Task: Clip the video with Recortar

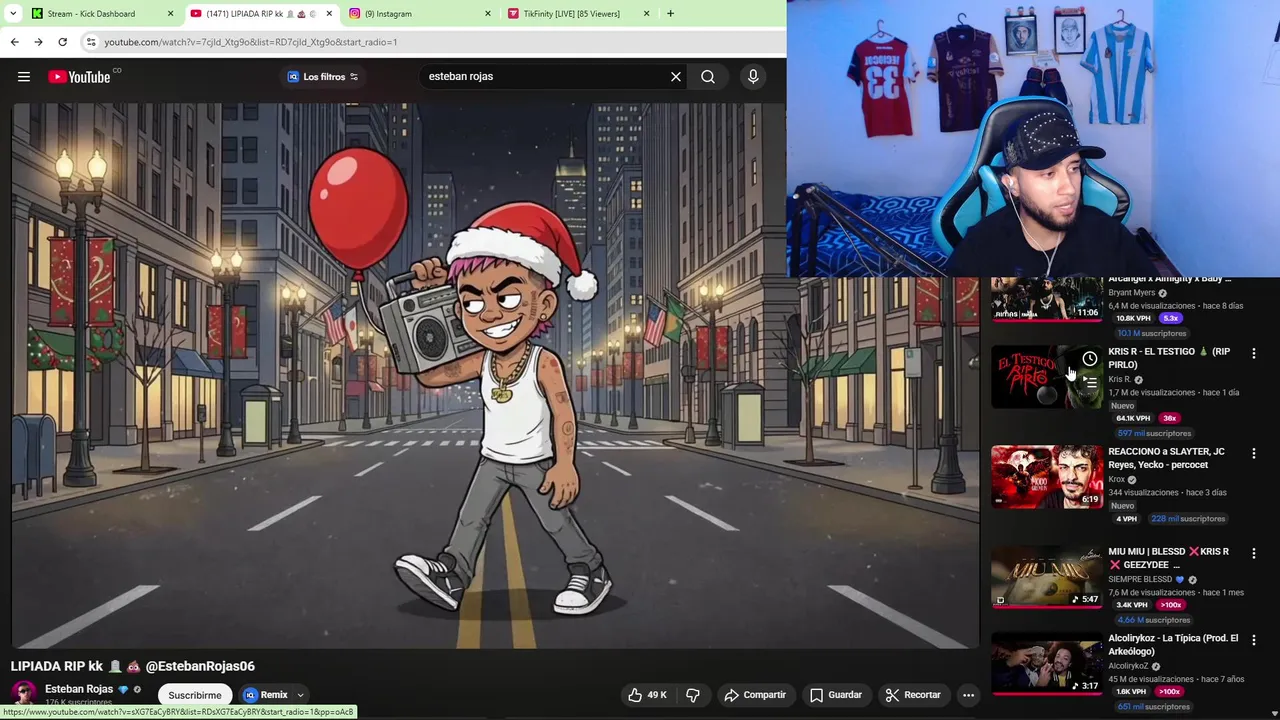Action: (x=913, y=695)
